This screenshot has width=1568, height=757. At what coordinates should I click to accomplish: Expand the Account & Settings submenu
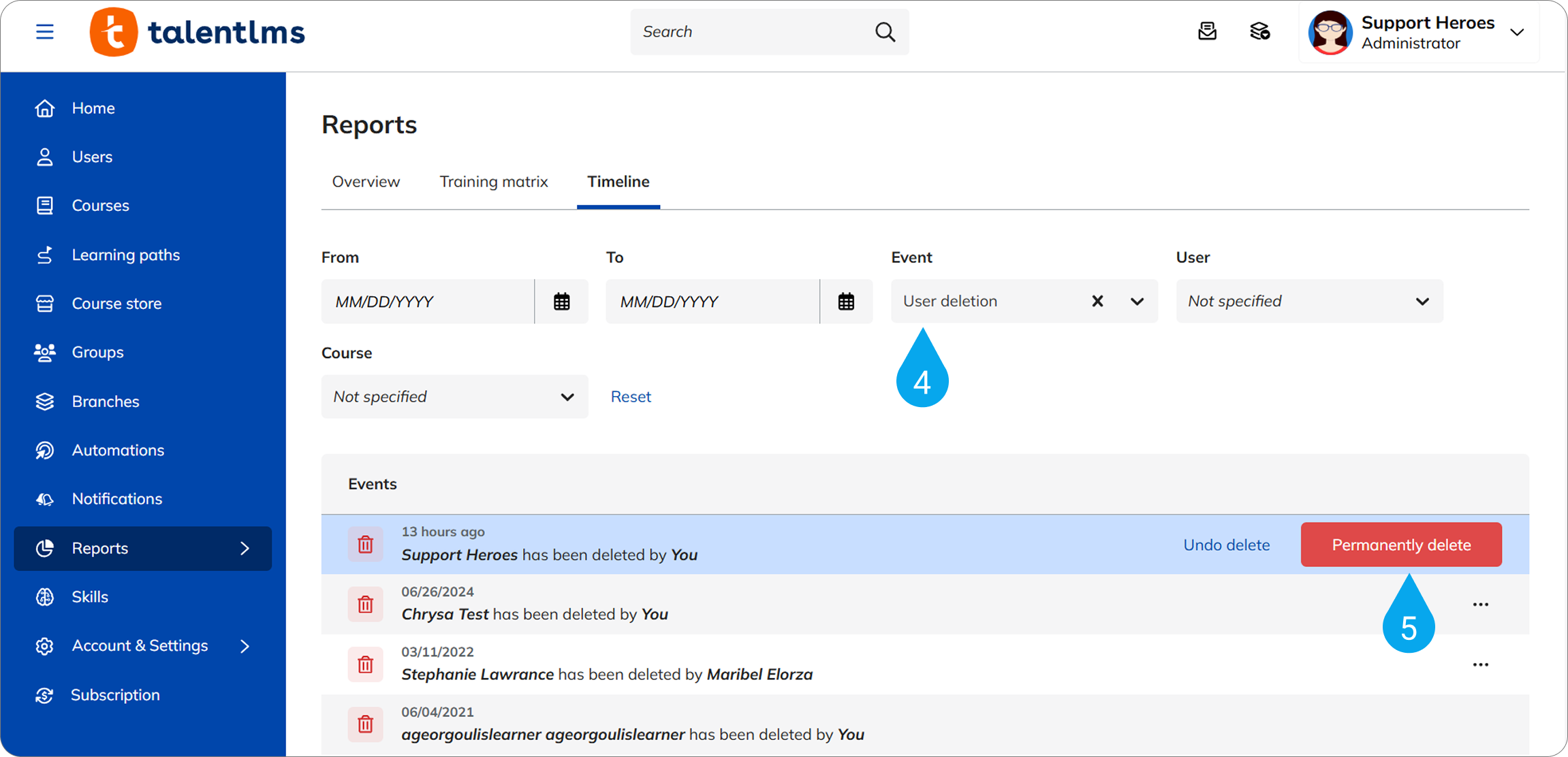pos(245,646)
